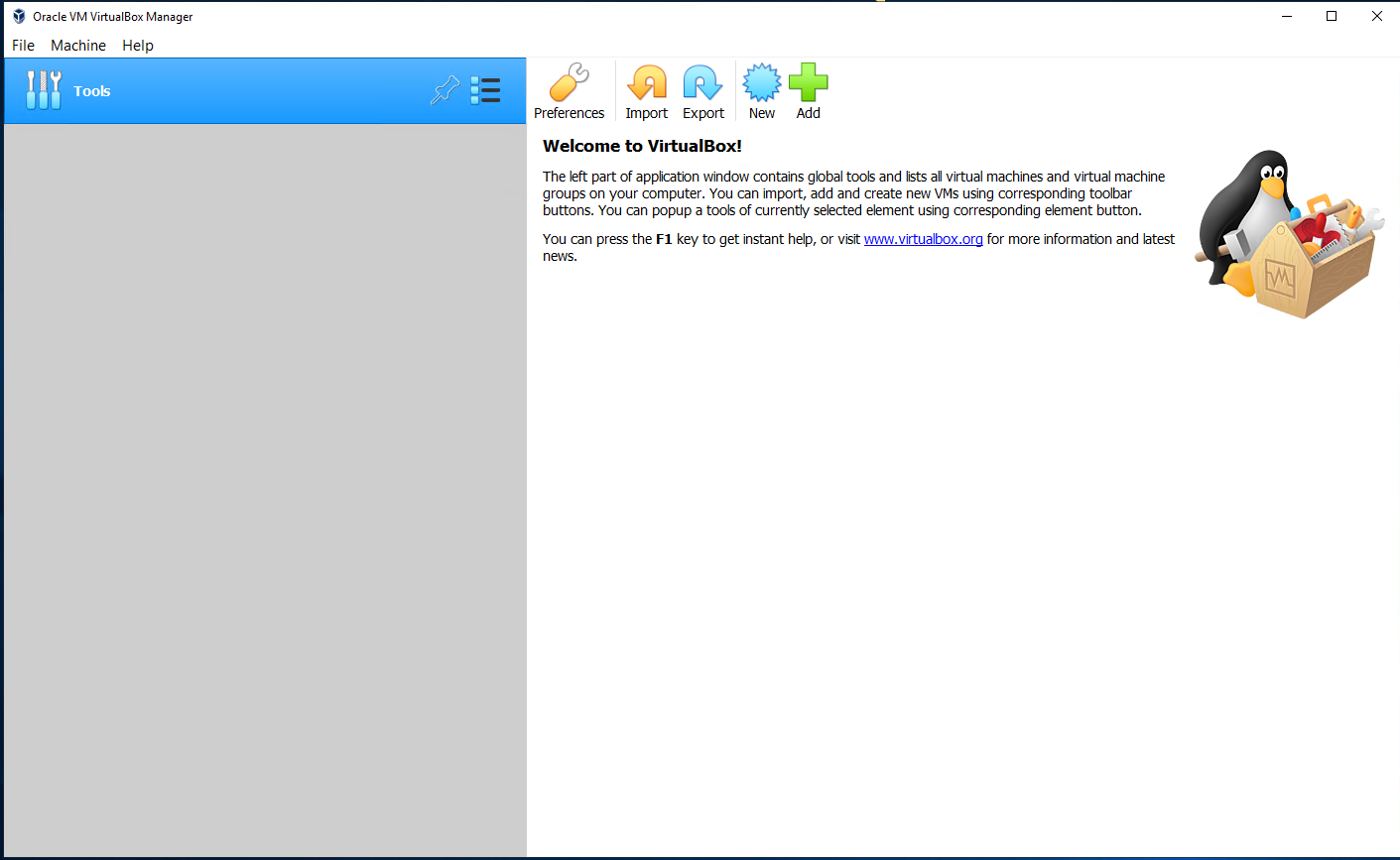Click the VirtualBox icon in the title bar
Image resolution: width=1400 pixels, height=860 pixels.
[x=19, y=16]
